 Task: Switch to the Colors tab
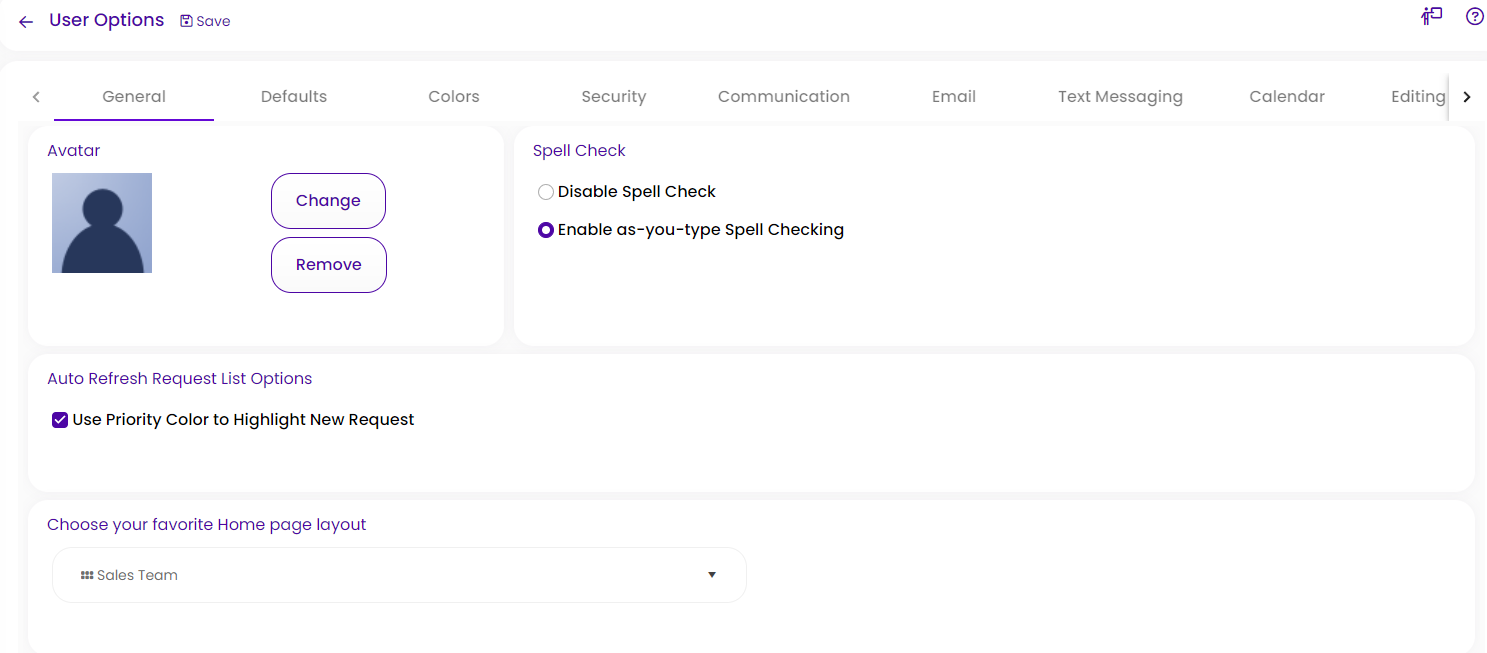point(454,97)
